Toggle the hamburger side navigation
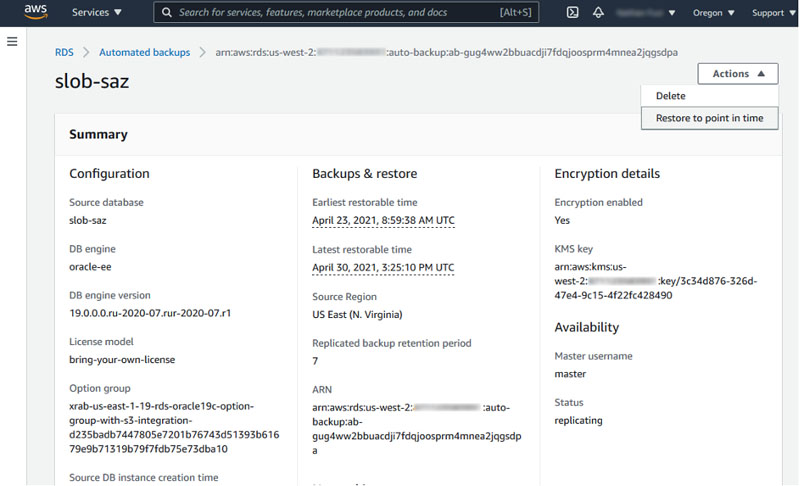 tap(12, 41)
